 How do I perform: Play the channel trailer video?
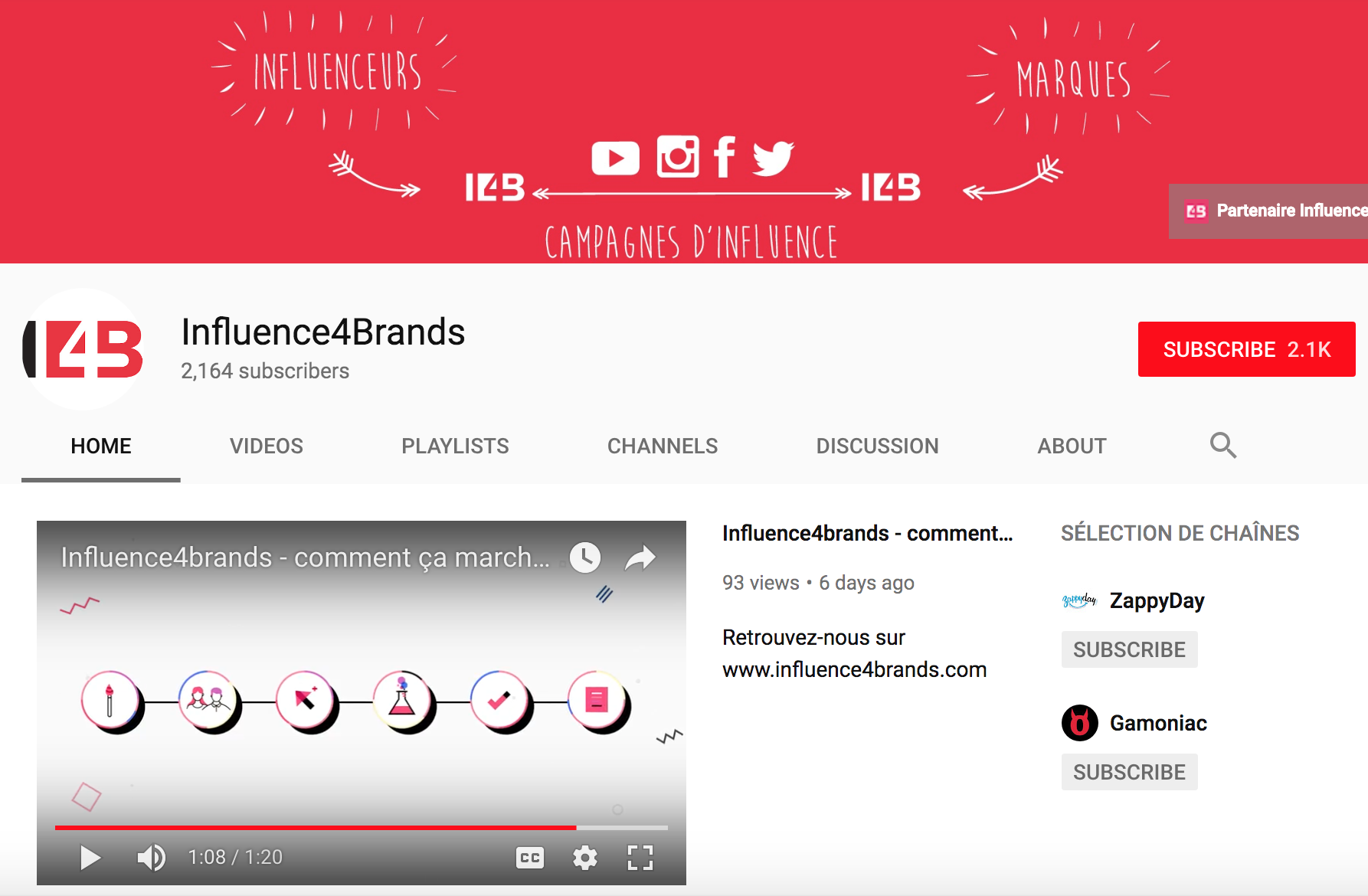coord(90,858)
